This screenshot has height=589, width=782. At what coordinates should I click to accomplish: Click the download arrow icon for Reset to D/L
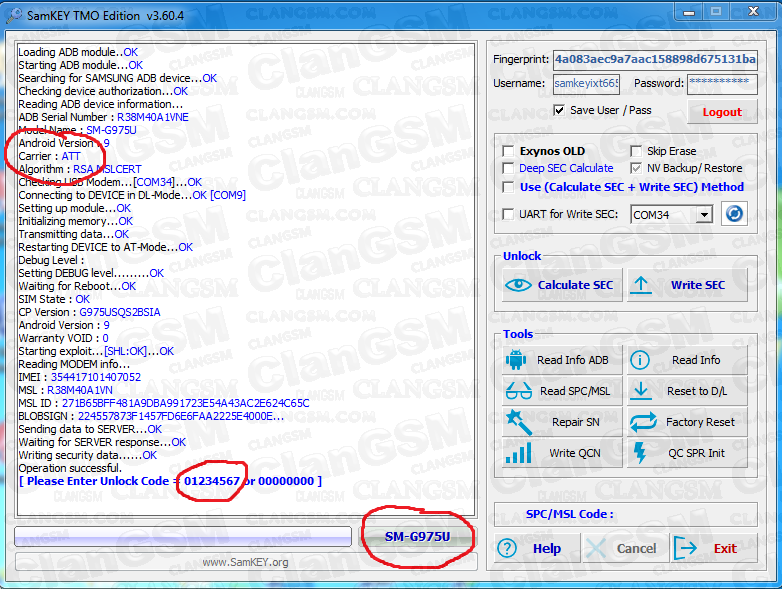pyautogui.click(x=641, y=391)
